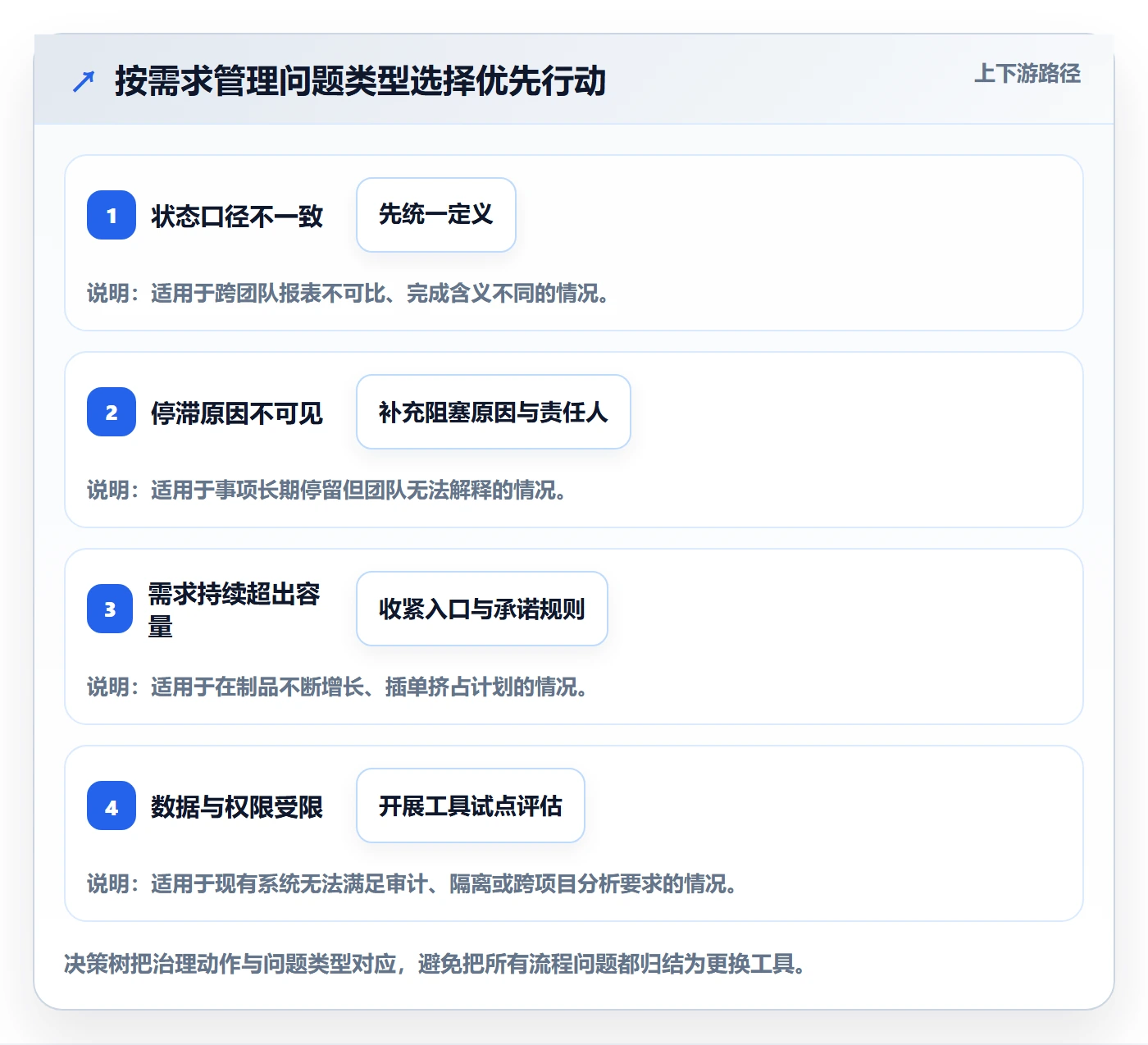1148x1045 pixels.
Task: Click the note about 跨团队报表不可比
Action: [x=348, y=294]
